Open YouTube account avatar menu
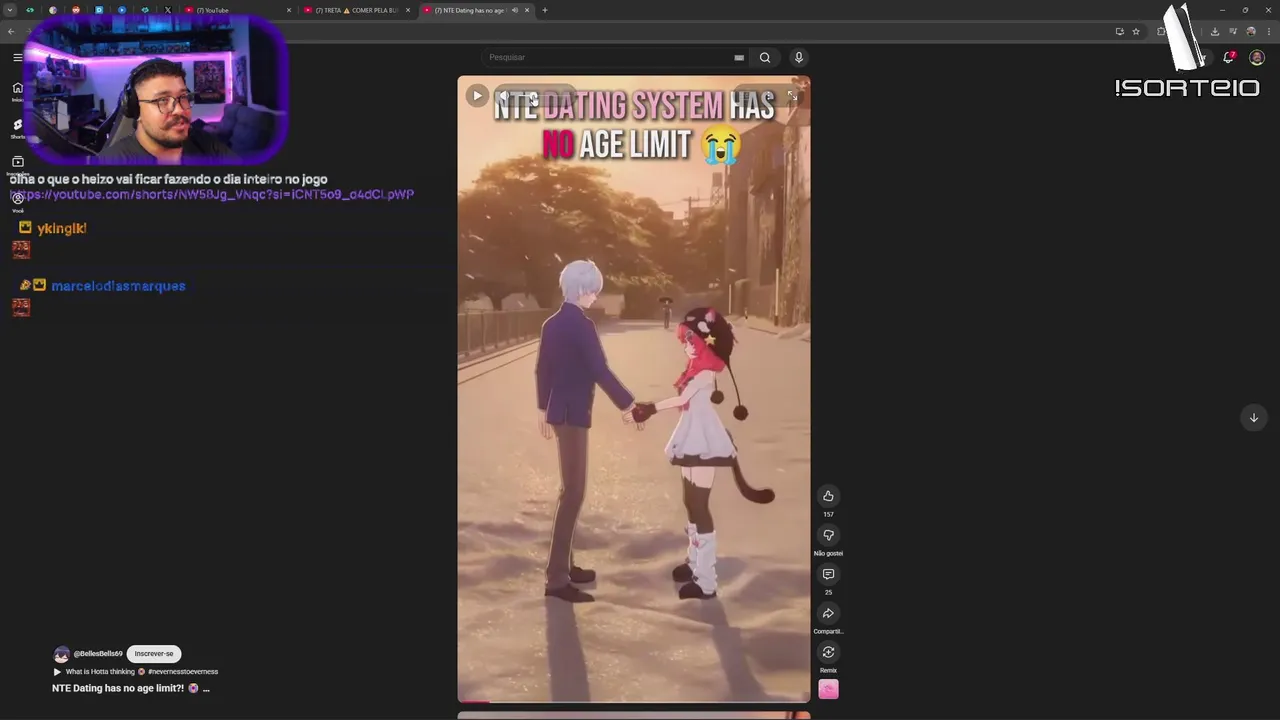This screenshot has height=720, width=1280. point(1257,57)
